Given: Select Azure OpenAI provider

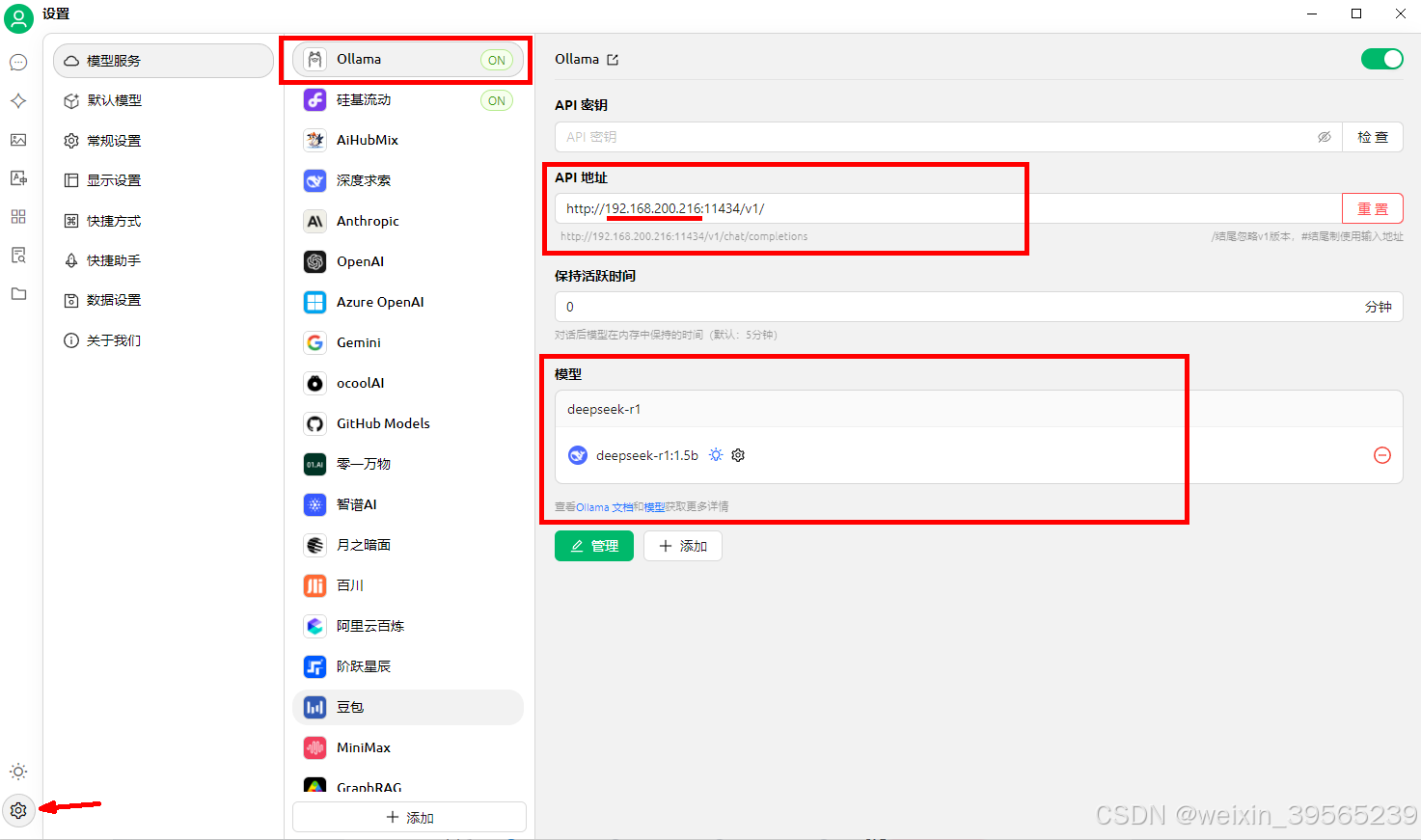Looking at the screenshot, I should point(407,303).
